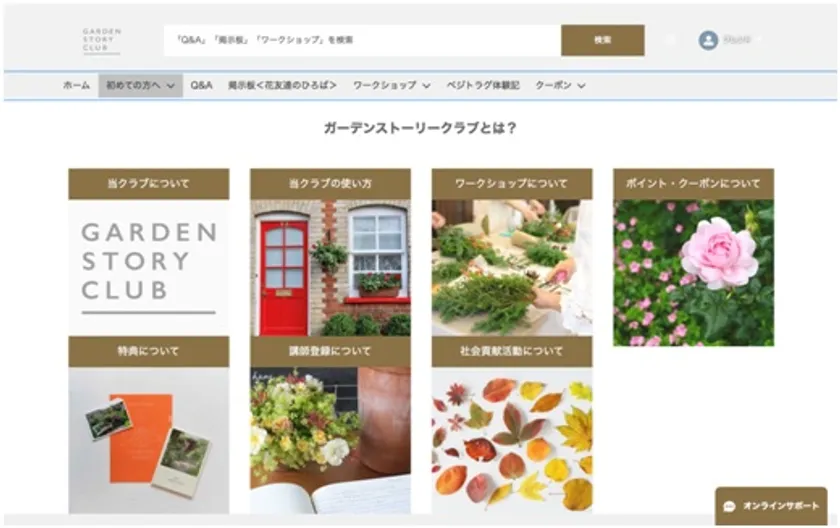The image size is (840, 528).
Task: Open the Q&A menu item
Action: point(201,85)
